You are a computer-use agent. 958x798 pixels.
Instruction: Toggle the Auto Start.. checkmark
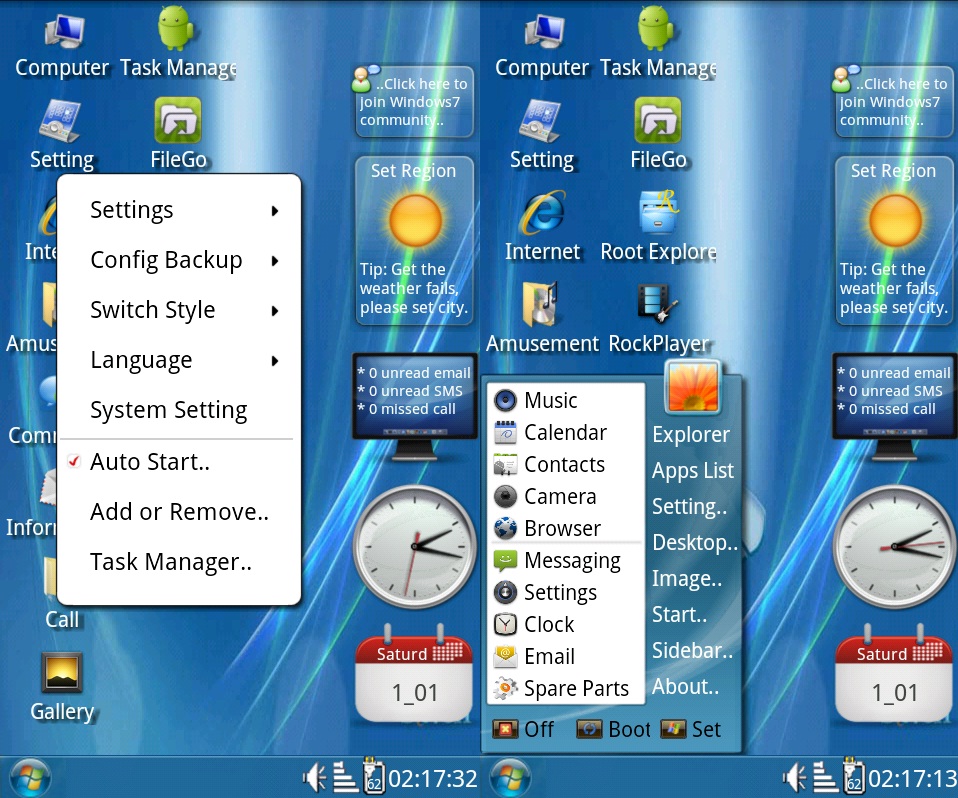point(74,461)
